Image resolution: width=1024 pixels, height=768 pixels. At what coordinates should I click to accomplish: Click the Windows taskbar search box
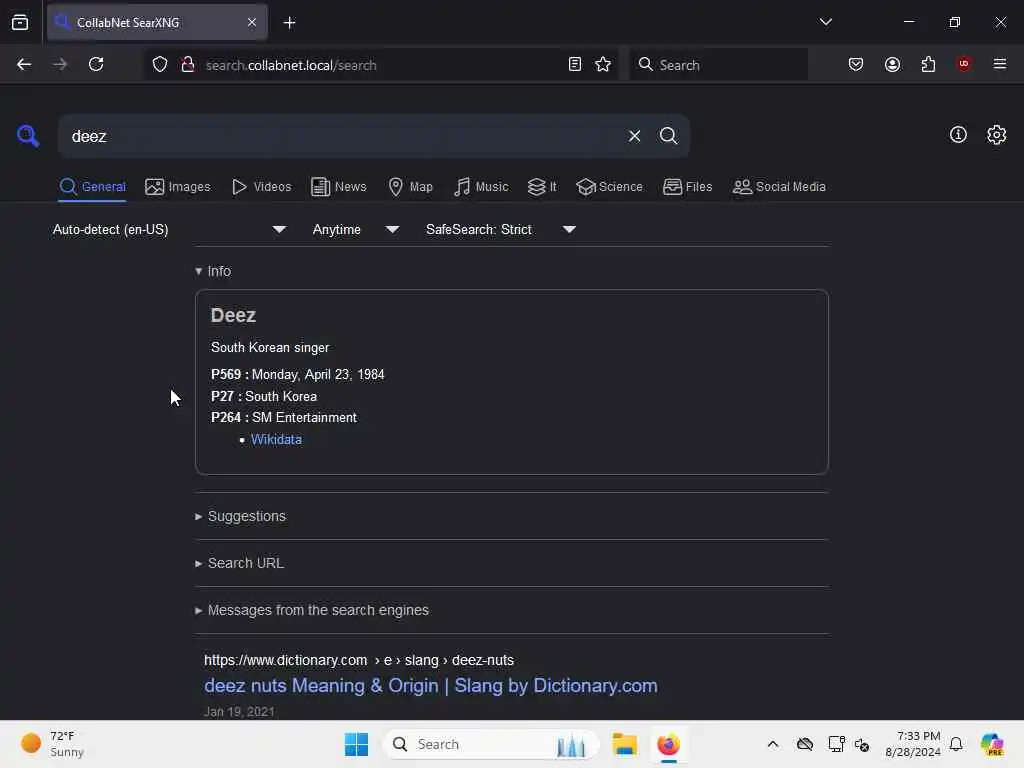click(491, 744)
